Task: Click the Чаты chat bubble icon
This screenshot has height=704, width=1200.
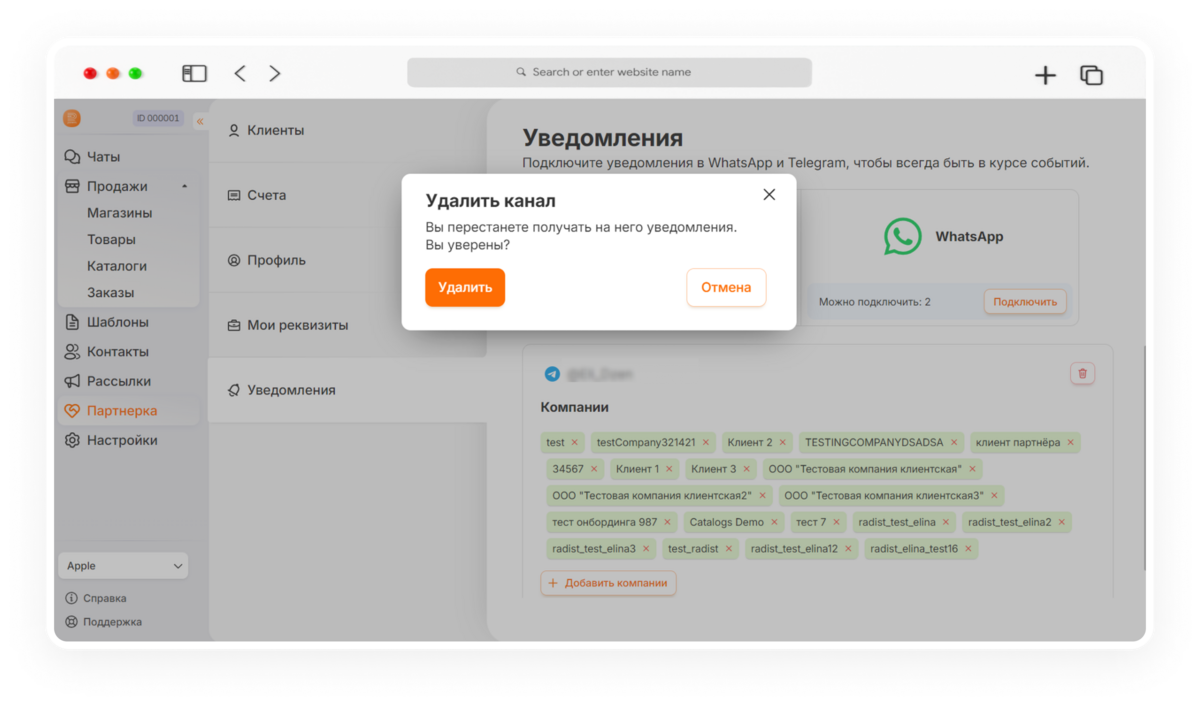Action: [x=72, y=157]
